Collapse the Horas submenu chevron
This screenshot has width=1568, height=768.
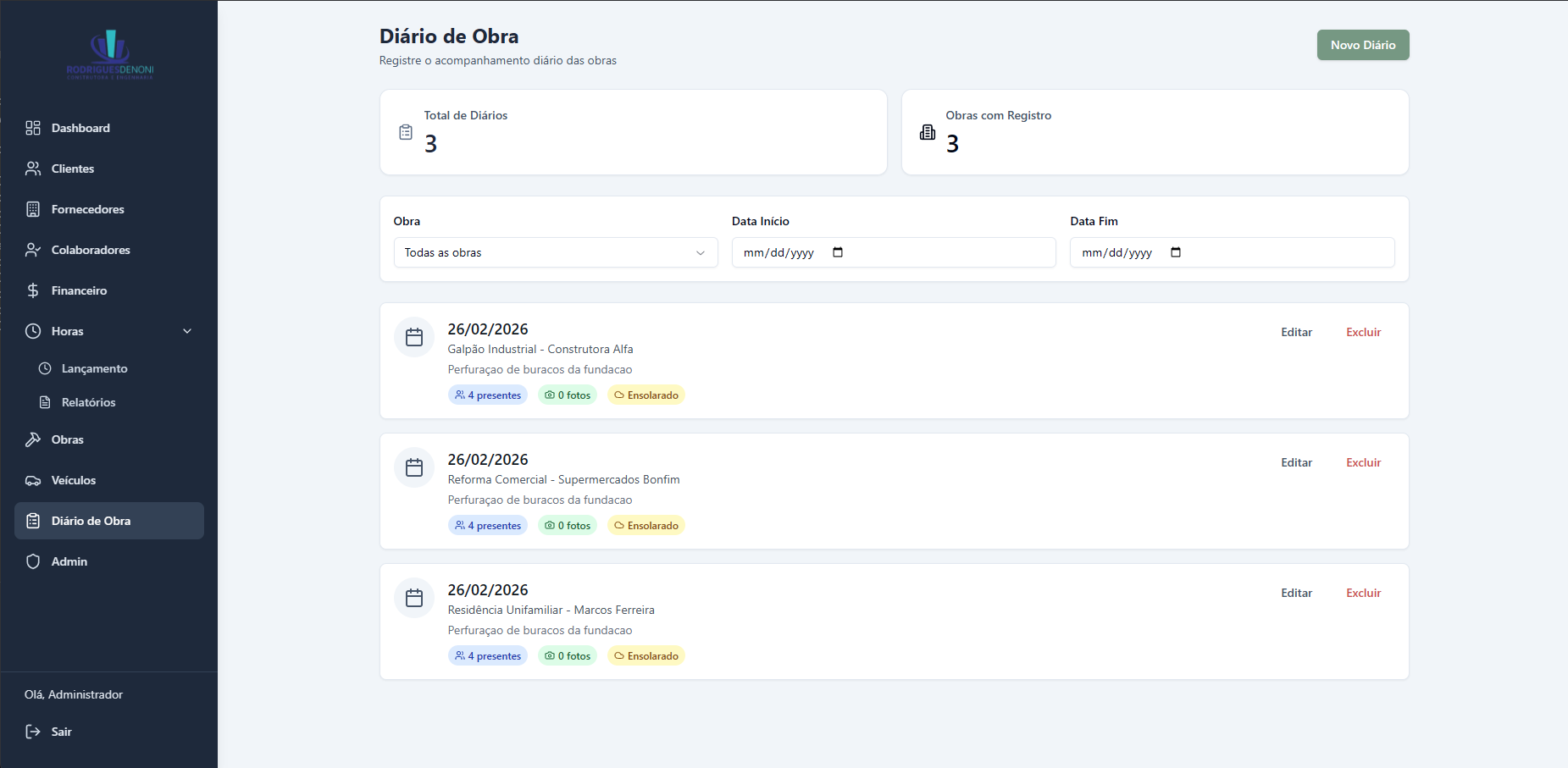tap(187, 331)
